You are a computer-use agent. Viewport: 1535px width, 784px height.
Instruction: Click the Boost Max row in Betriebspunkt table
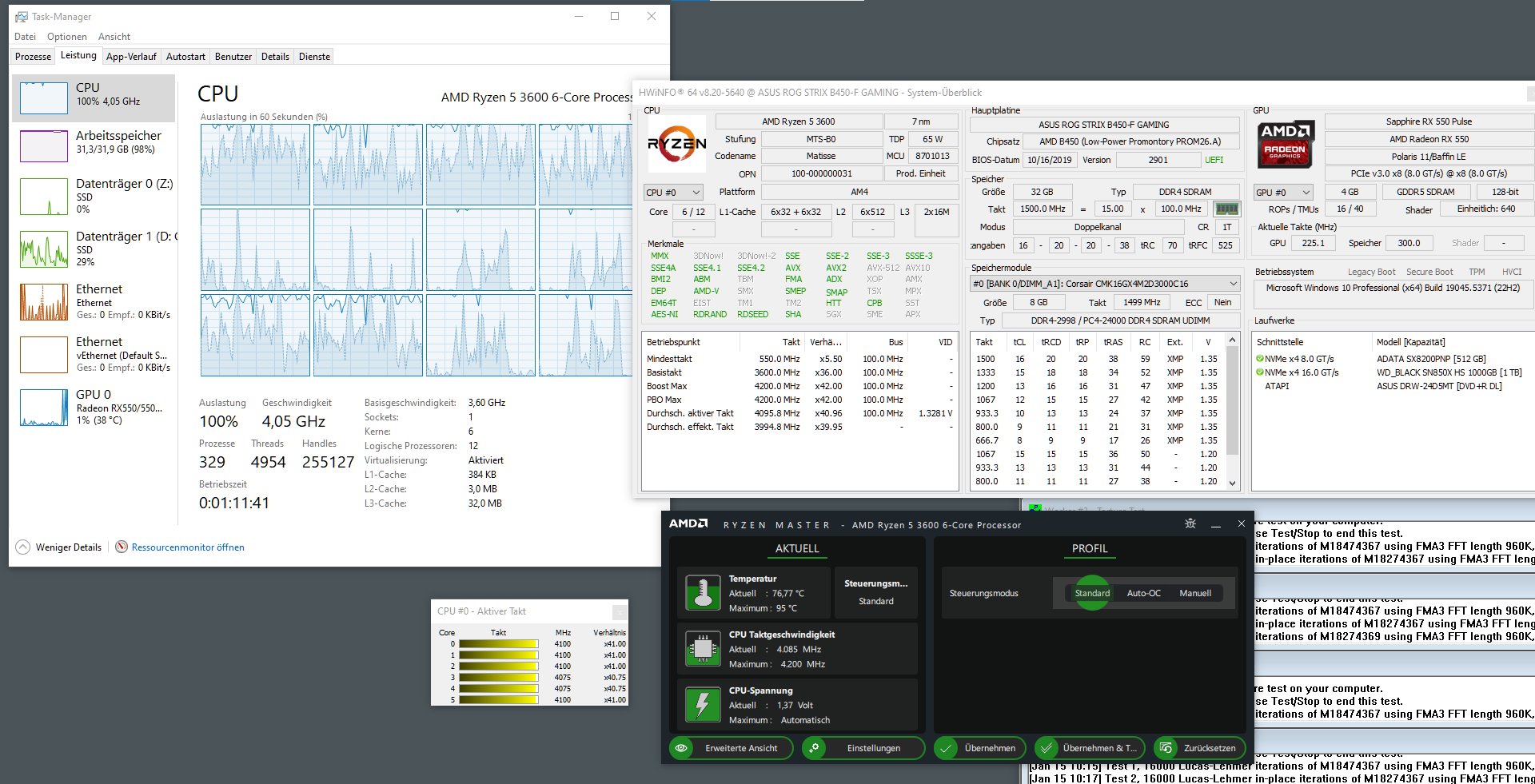point(799,386)
